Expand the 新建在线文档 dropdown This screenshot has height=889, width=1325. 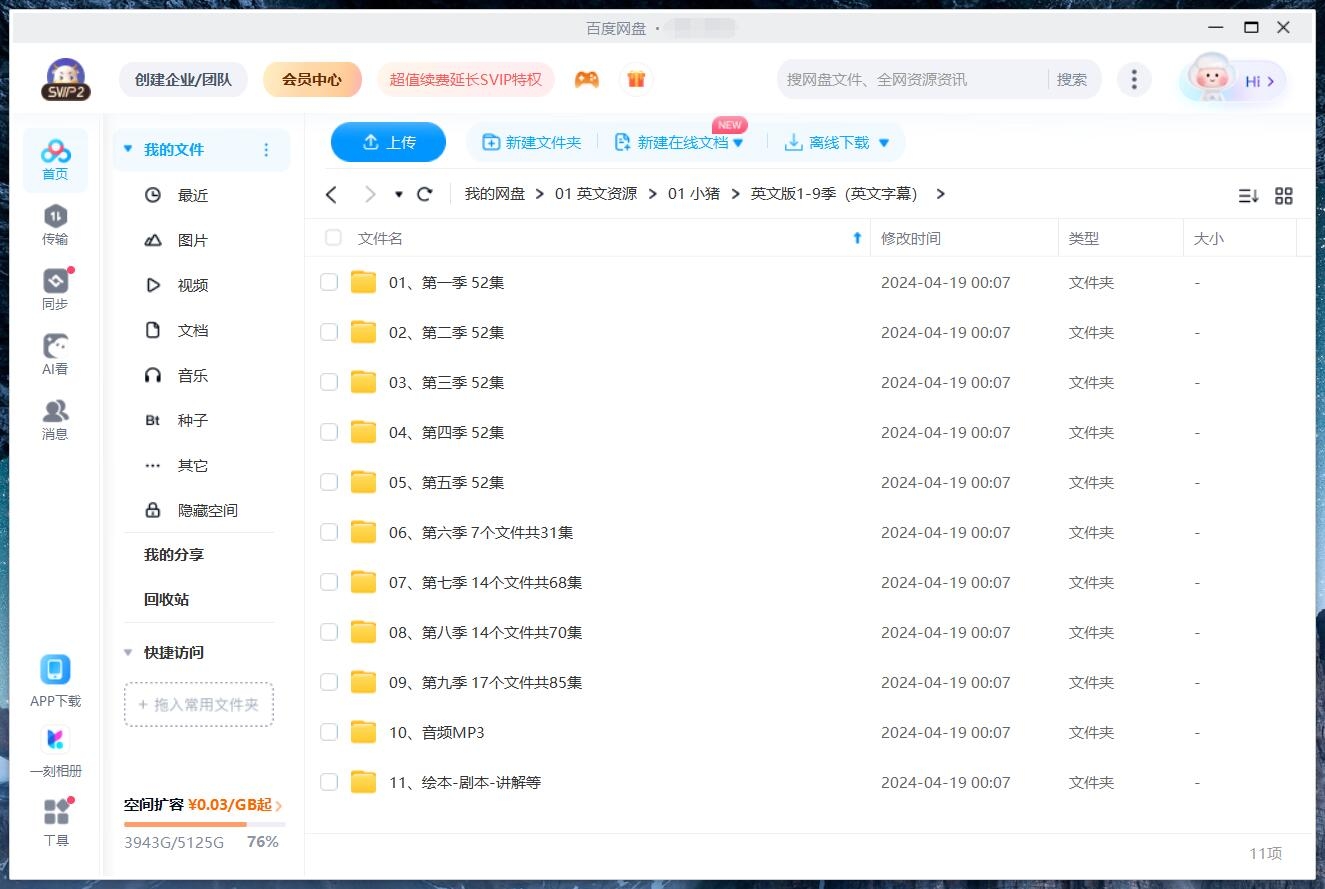tap(737, 142)
